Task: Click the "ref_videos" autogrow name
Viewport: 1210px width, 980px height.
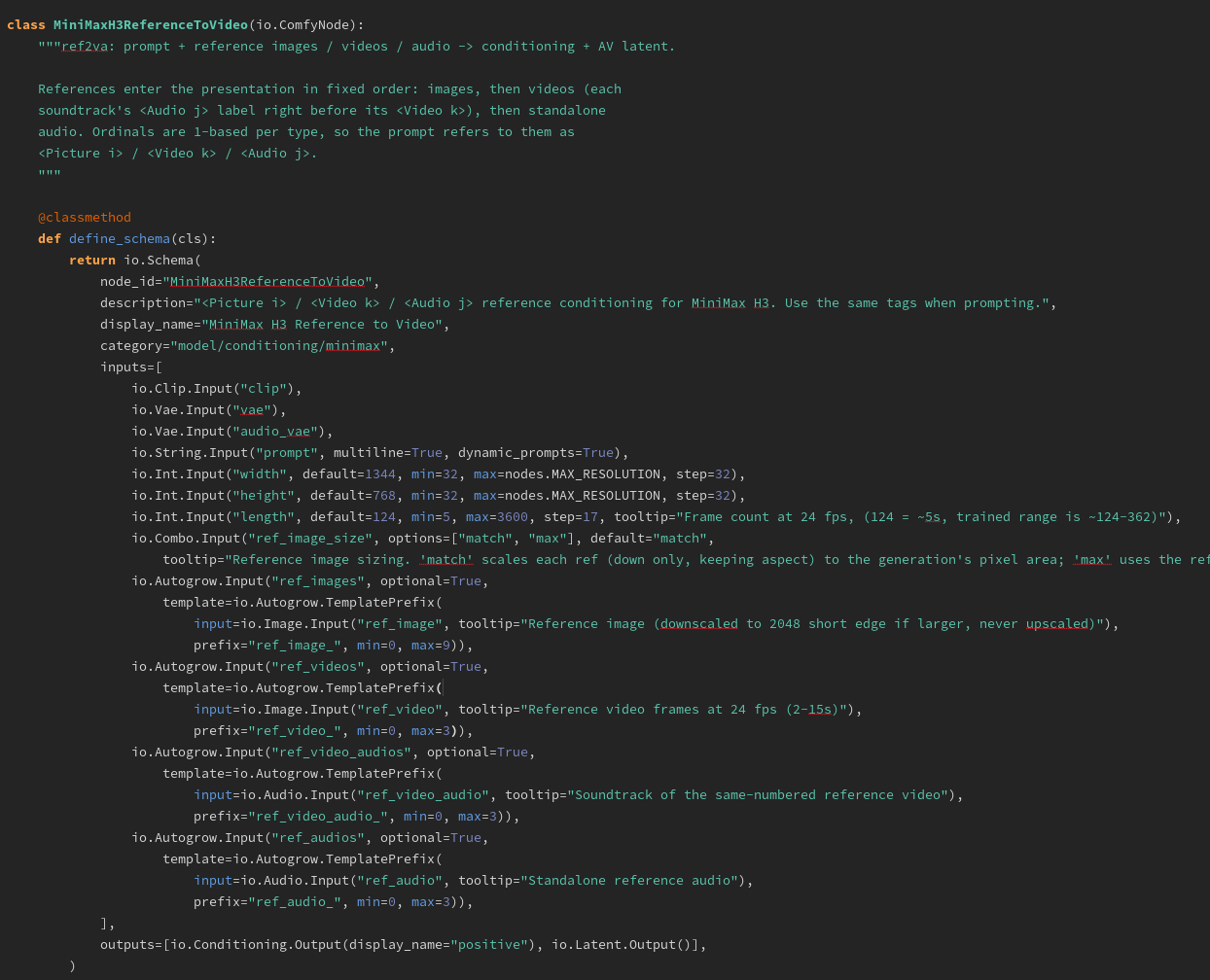Action: pos(318,666)
